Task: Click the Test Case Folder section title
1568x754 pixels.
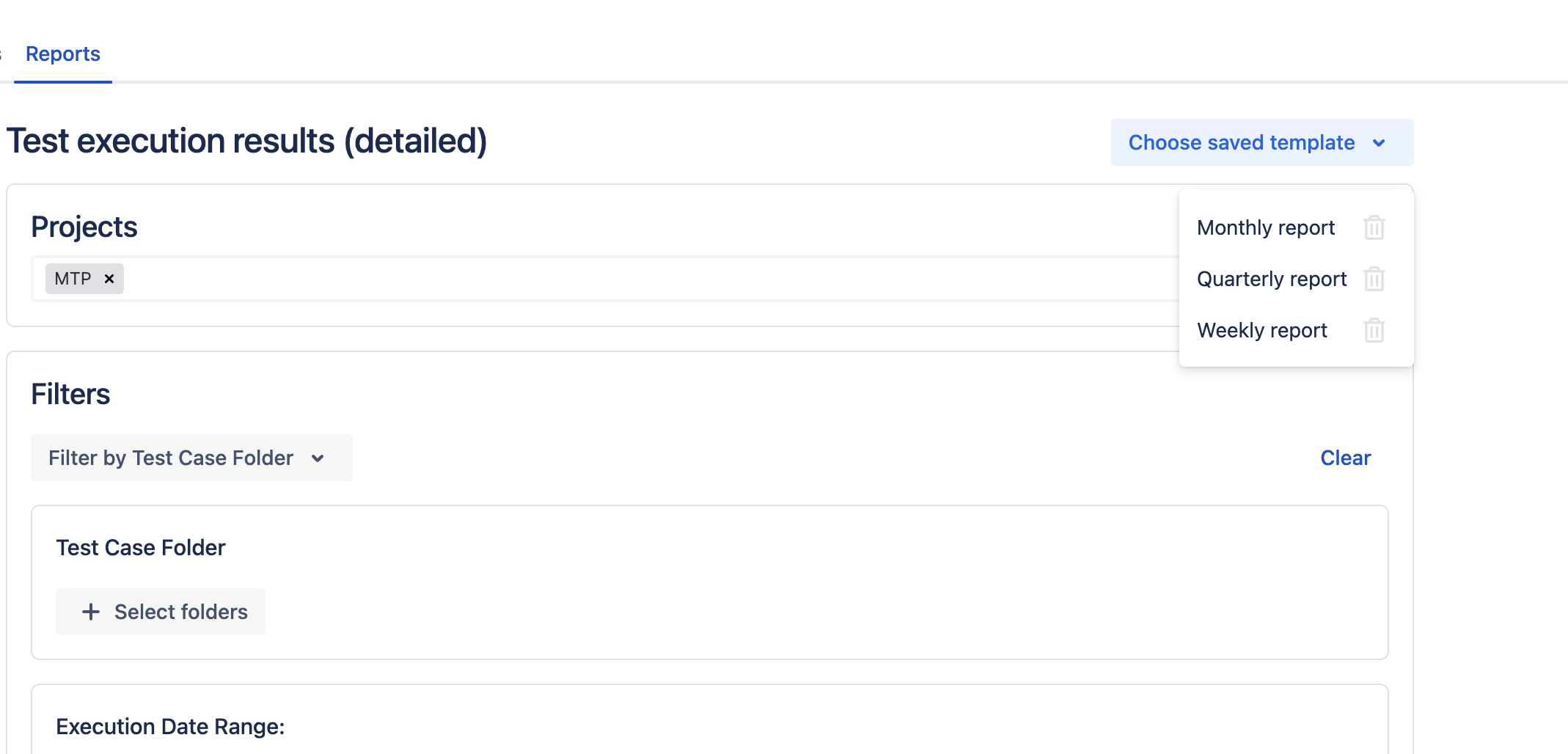Action: tap(141, 548)
